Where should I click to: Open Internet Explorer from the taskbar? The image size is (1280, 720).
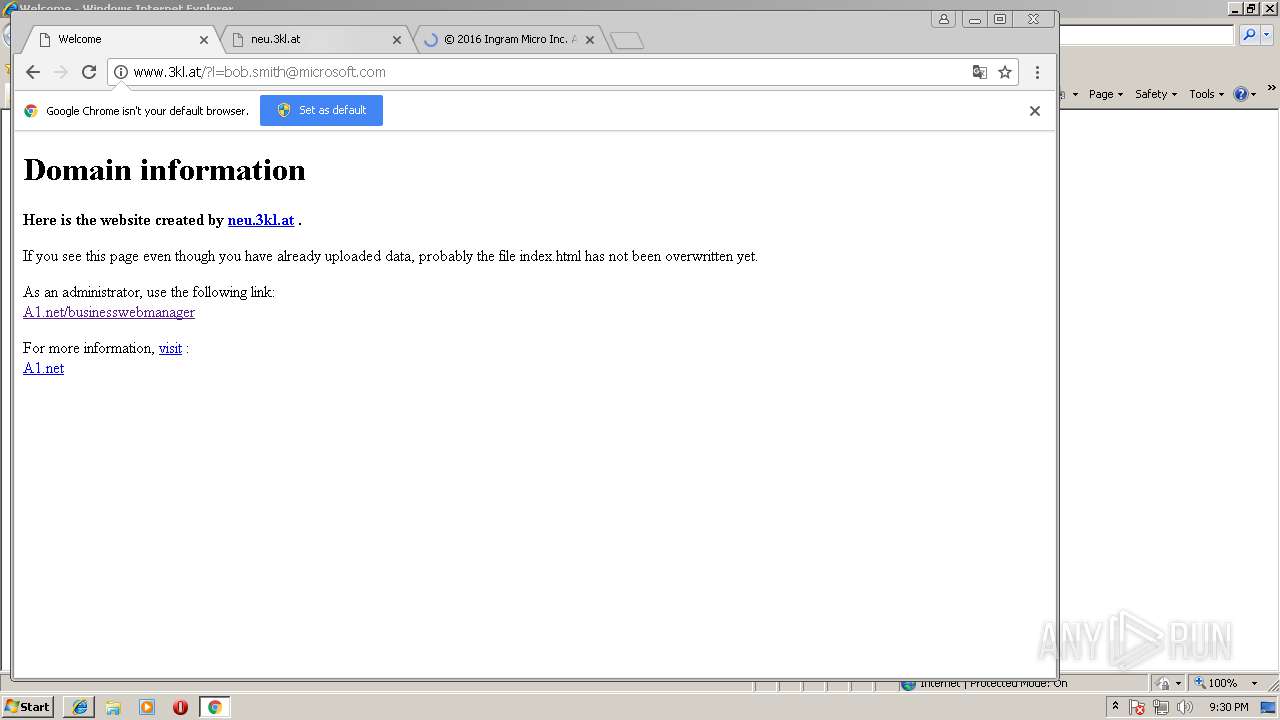click(x=79, y=707)
